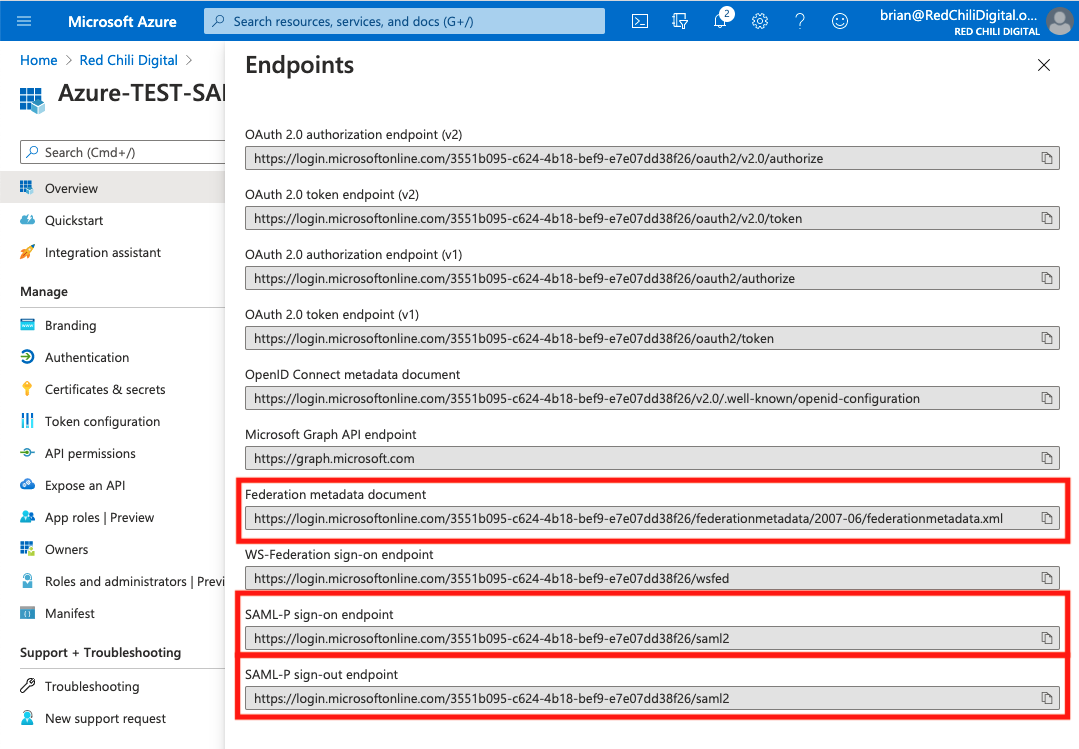
Task: Click brian@RedChiliDigital account name
Action: (959, 15)
